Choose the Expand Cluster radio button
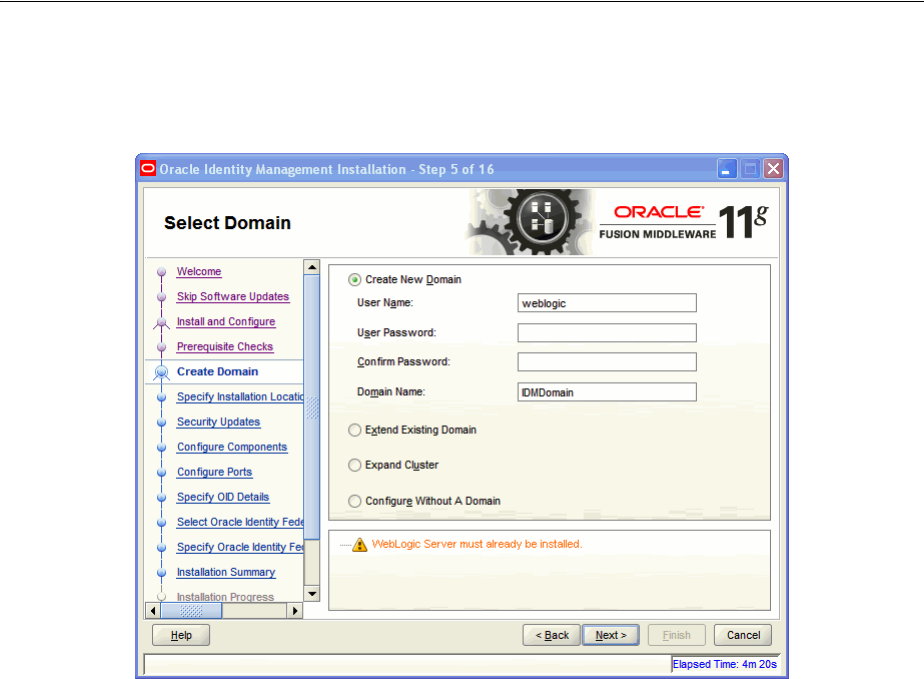Viewport: 924px width, 679px height. point(354,465)
